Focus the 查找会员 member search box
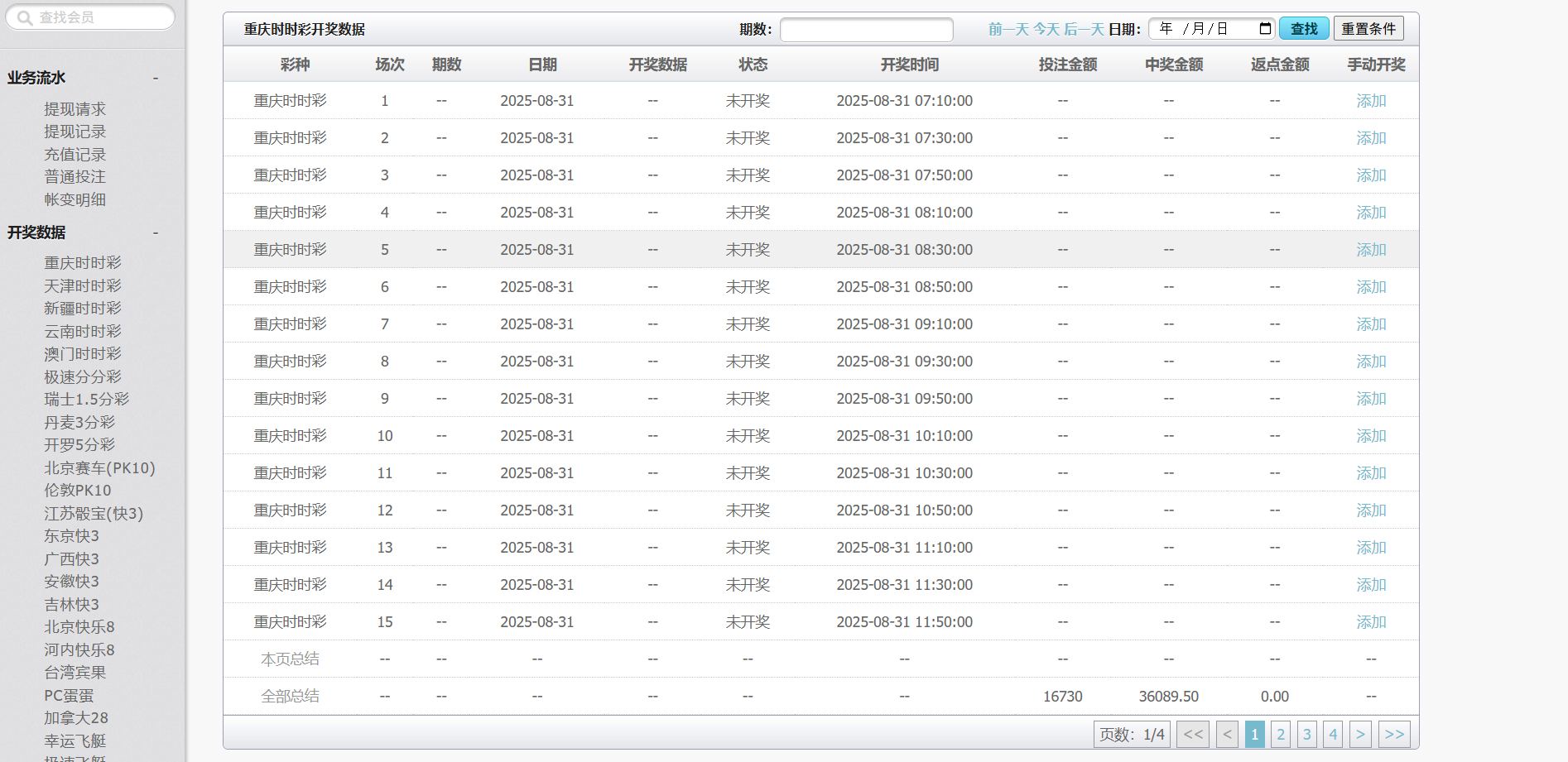This screenshot has width=1568, height=762. coord(99,17)
